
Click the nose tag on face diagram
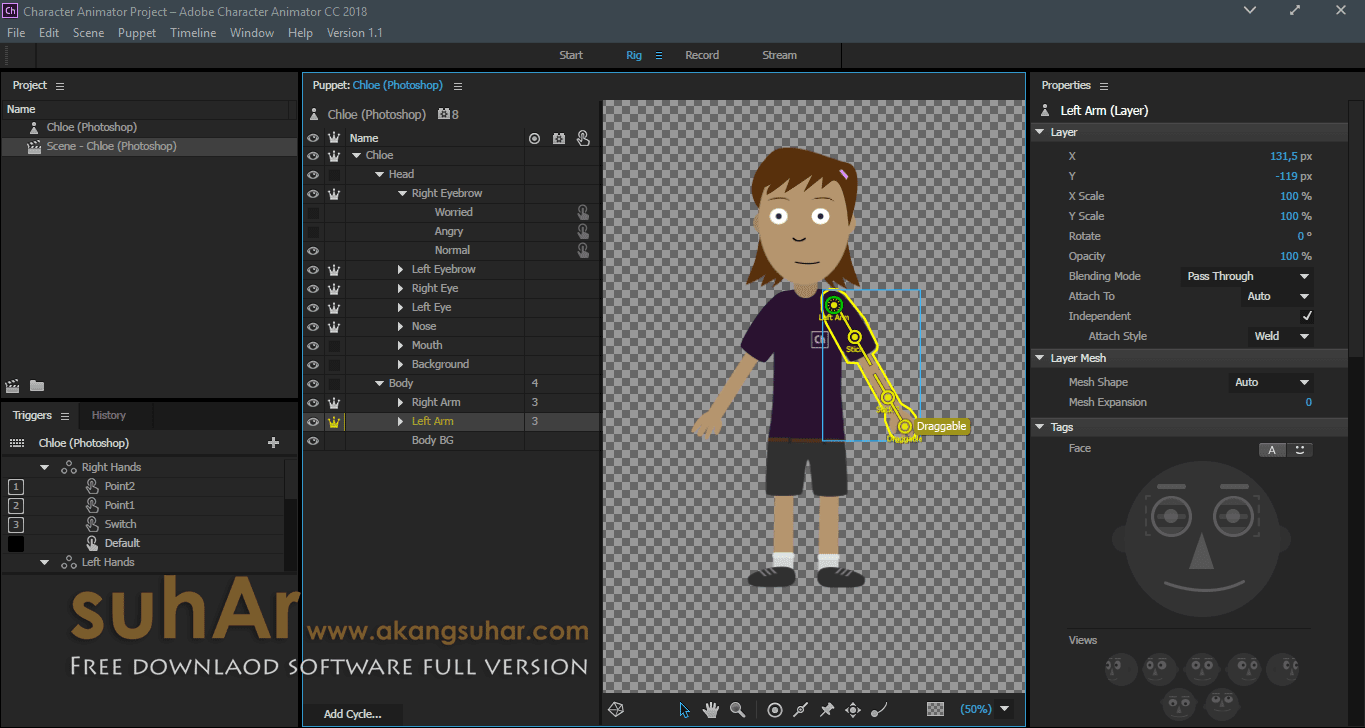(1203, 551)
